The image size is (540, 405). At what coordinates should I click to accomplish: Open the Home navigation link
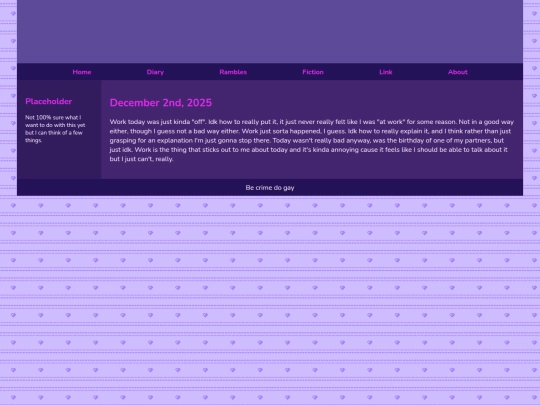tap(82, 72)
